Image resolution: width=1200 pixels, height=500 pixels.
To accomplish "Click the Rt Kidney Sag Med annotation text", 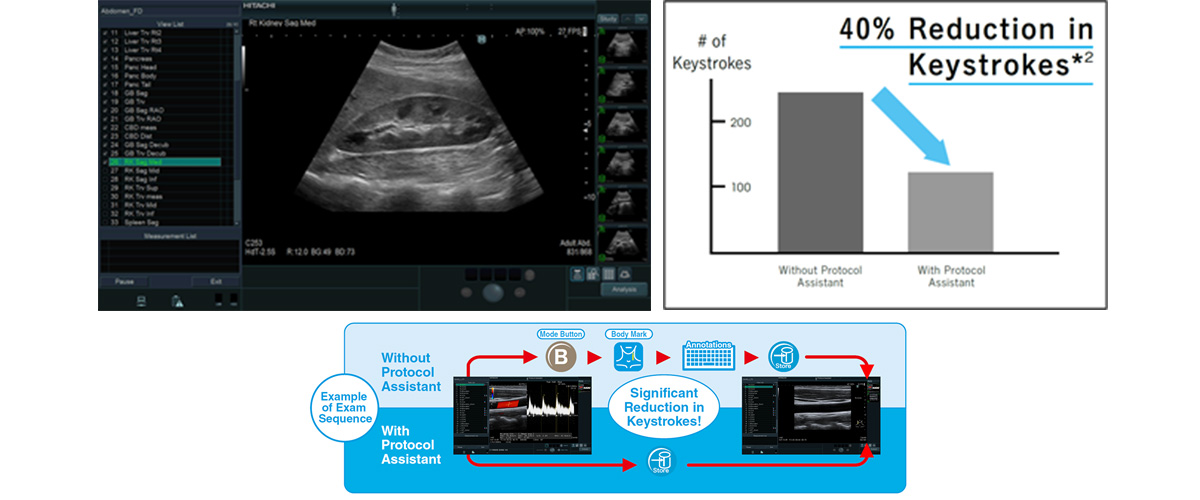I will [282, 21].
